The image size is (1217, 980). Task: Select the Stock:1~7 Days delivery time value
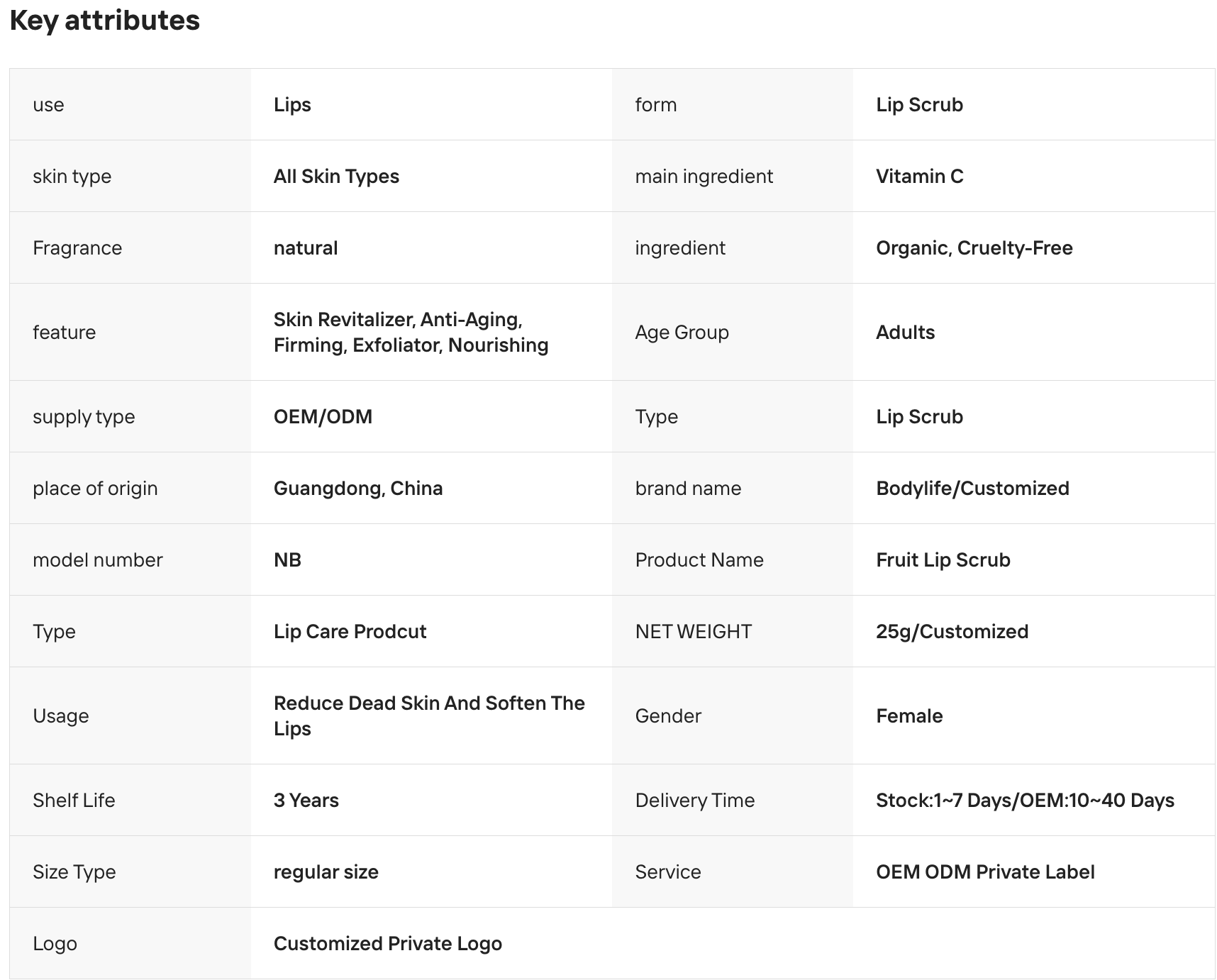pyautogui.click(x=1025, y=801)
